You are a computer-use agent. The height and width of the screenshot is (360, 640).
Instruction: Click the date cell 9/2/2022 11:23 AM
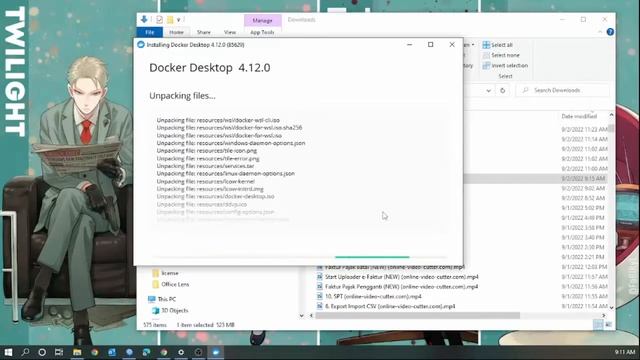point(584,129)
